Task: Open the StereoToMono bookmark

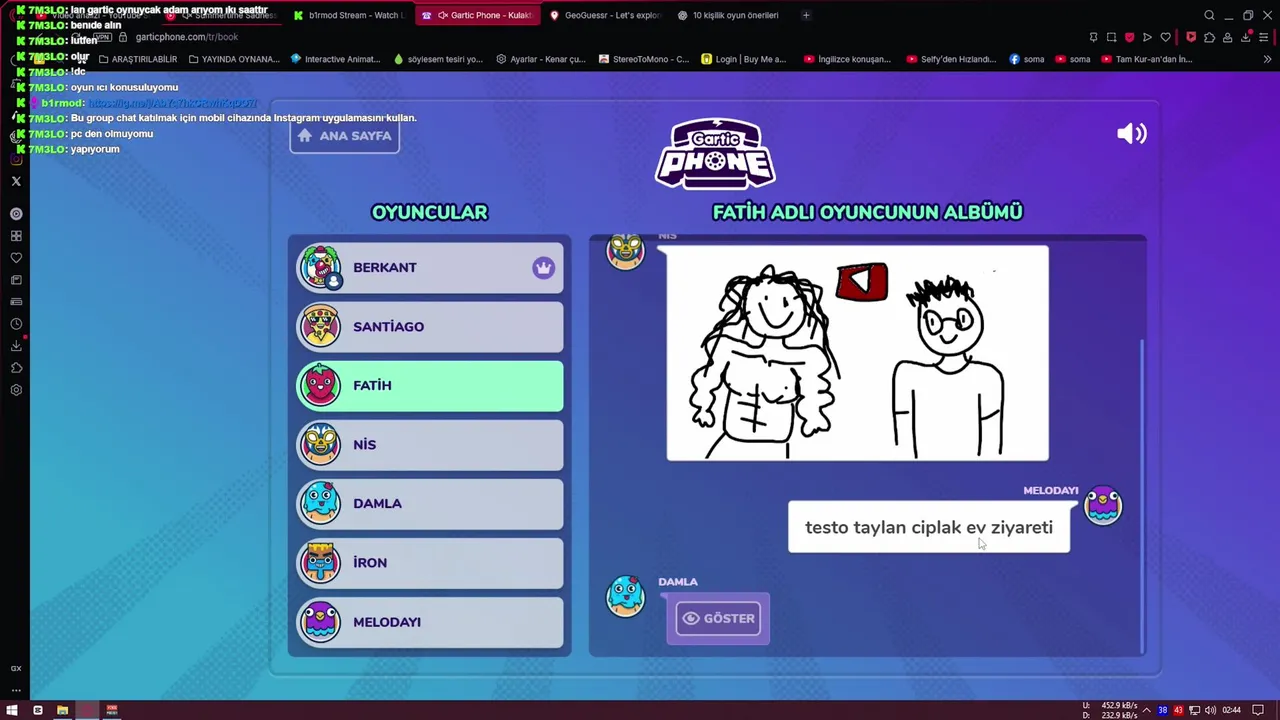Action: click(644, 59)
